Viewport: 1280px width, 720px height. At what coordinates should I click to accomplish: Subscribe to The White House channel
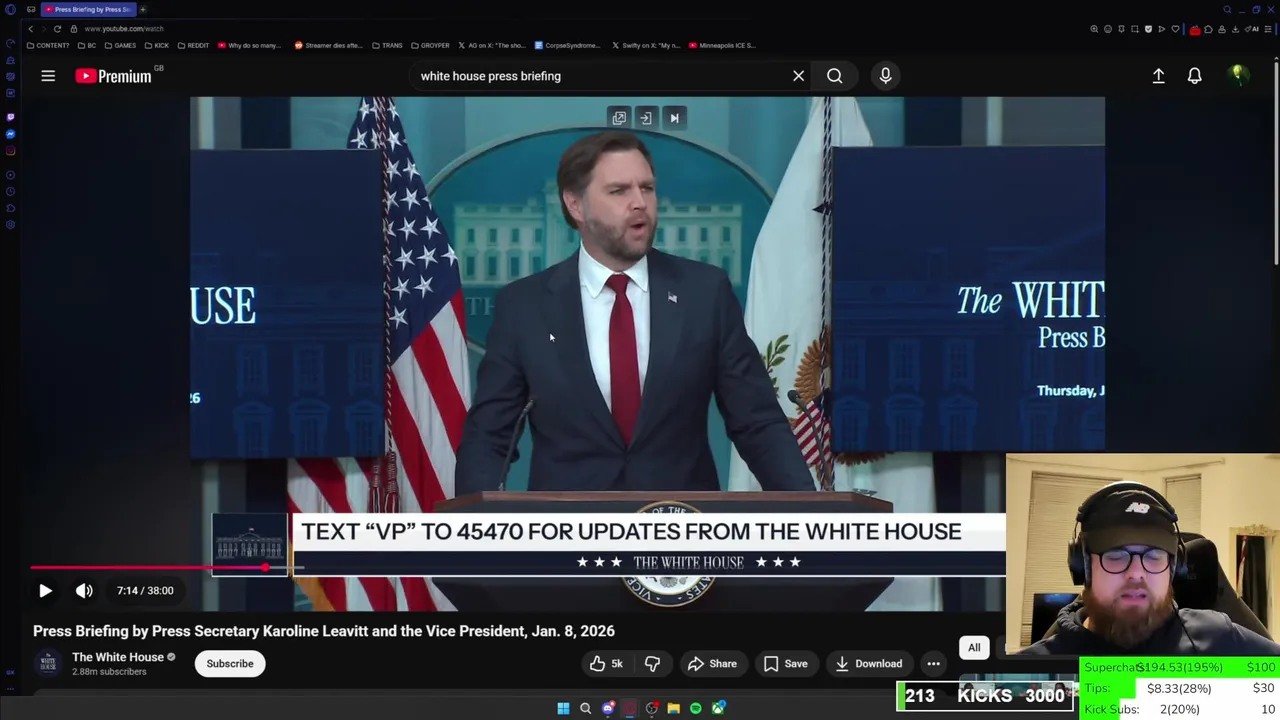tap(230, 664)
